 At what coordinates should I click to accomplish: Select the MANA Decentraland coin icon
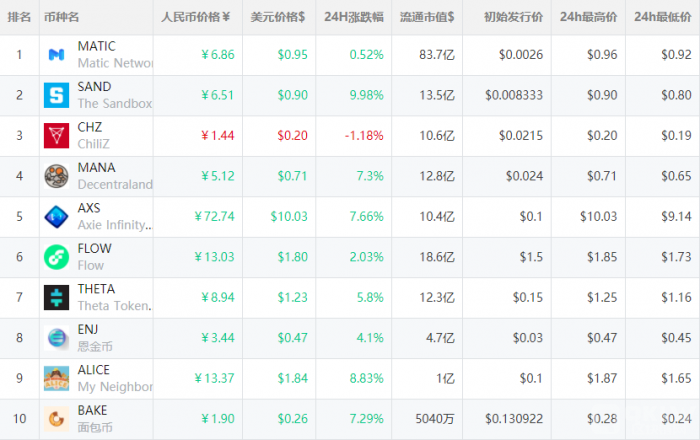point(56,176)
